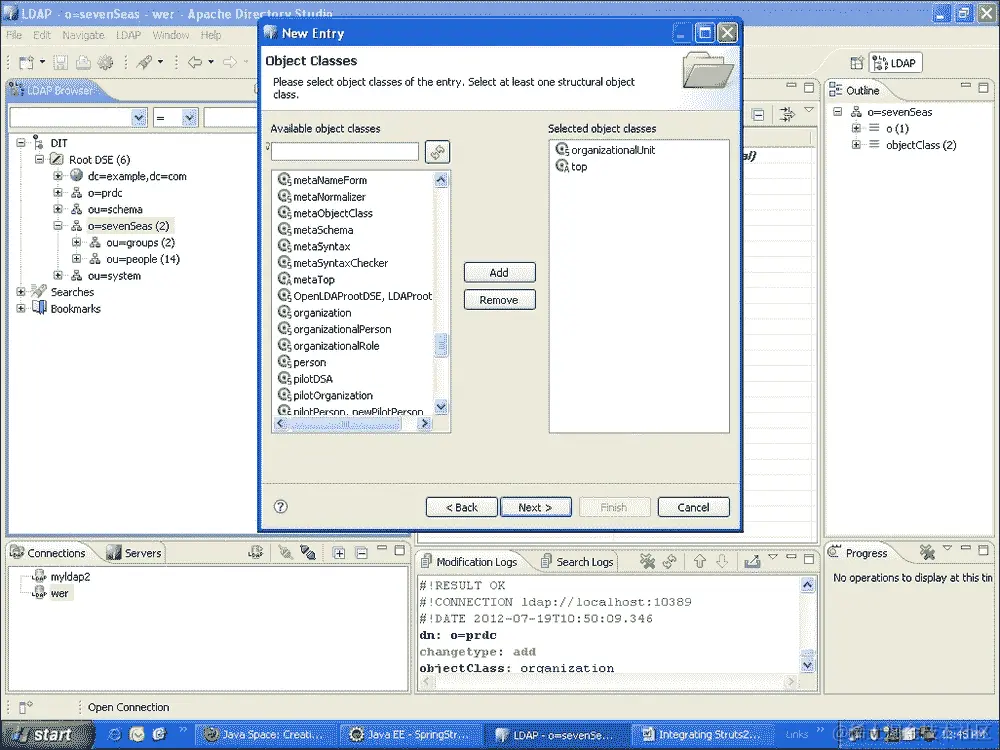Collapse the Root DSE node
This screenshot has width=1000, height=750.
pyautogui.click(x=40, y=159)
